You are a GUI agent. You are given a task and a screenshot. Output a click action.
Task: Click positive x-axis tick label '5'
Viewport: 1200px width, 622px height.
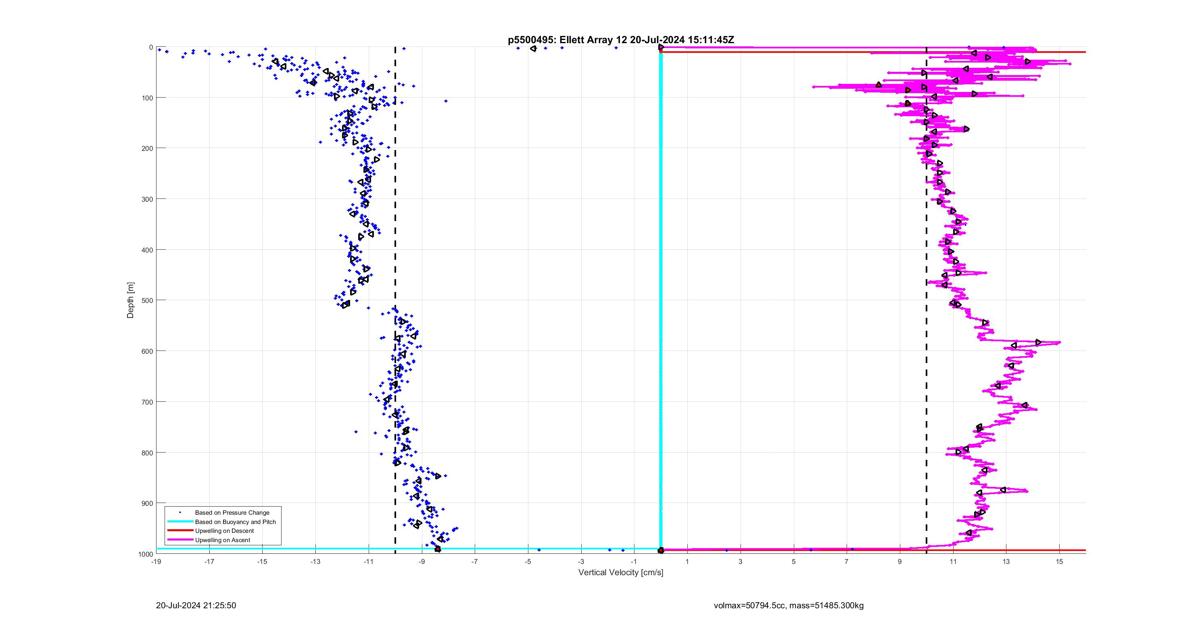point(794,561)
